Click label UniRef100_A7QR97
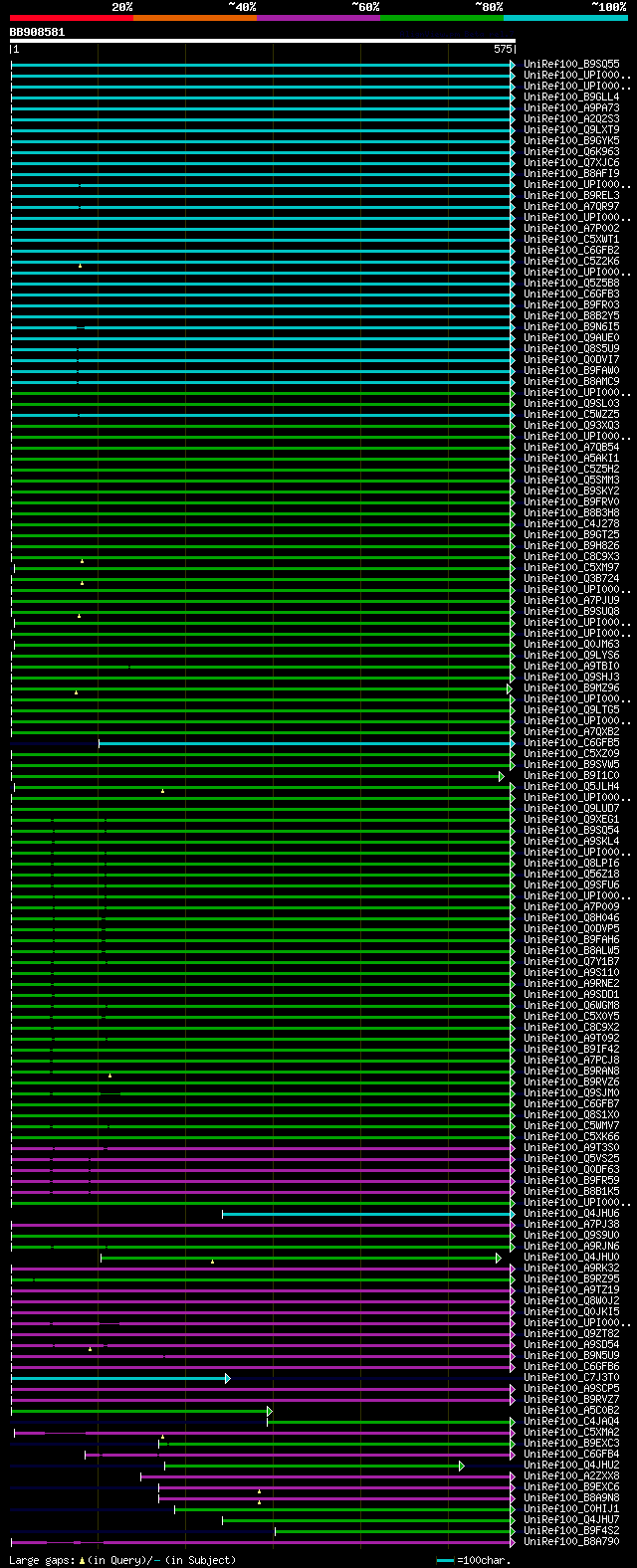Screen dimensions: 637x1568 pyautogui.click(x=571, y=206)
